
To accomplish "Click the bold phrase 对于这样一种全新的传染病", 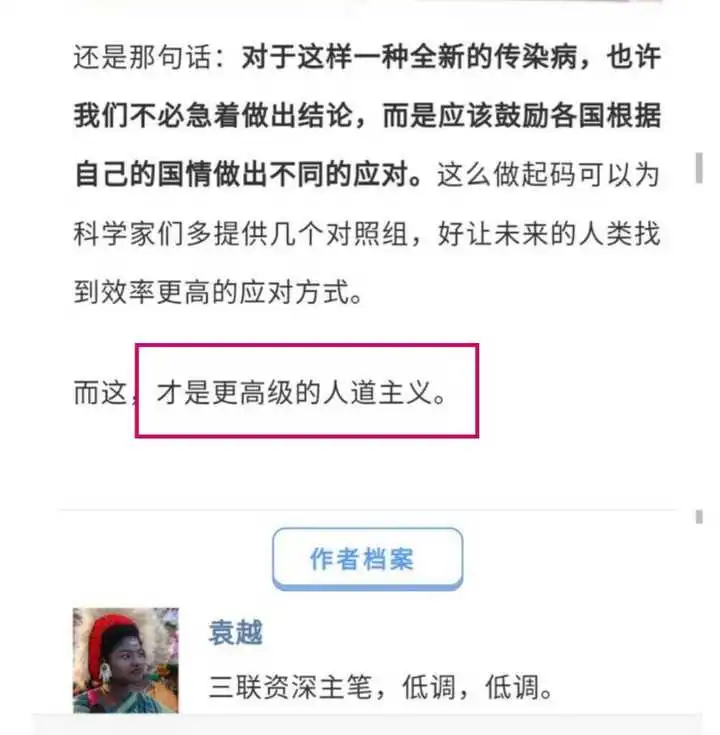I will tap(409, 57).
